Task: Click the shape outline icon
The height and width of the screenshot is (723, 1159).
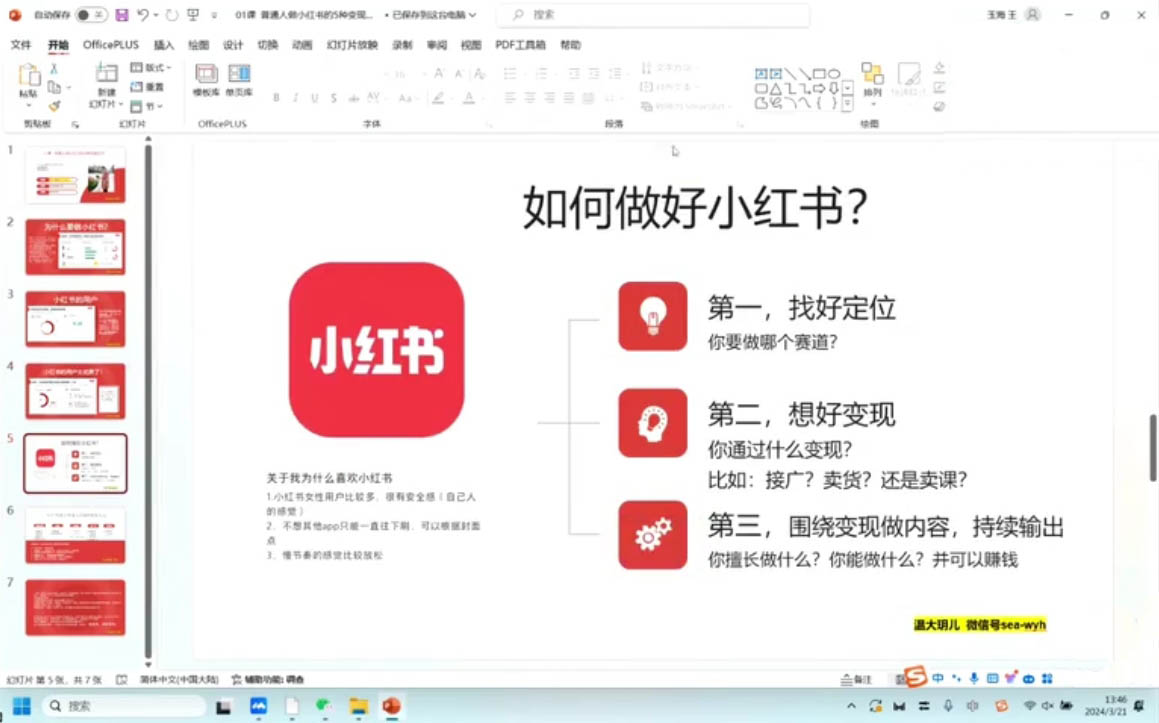Action: (x=939, y=87)
